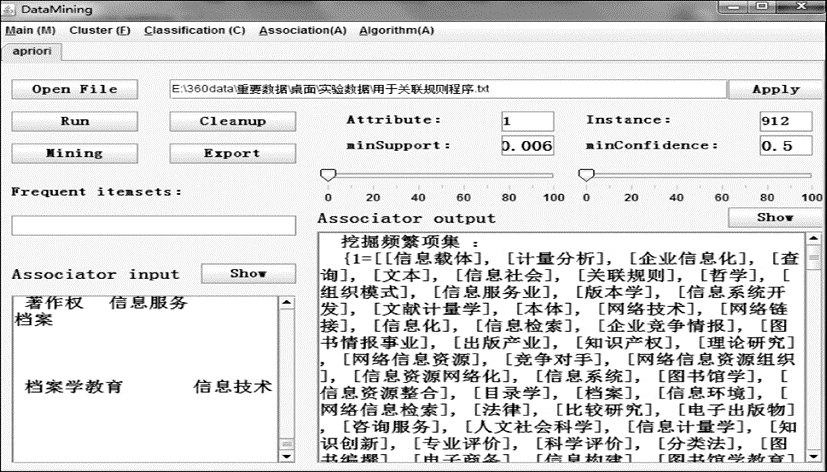Click the Cleanup button
Image resolution: width=827 pixels, height=472 pixels.
click(x=233, y=121)
